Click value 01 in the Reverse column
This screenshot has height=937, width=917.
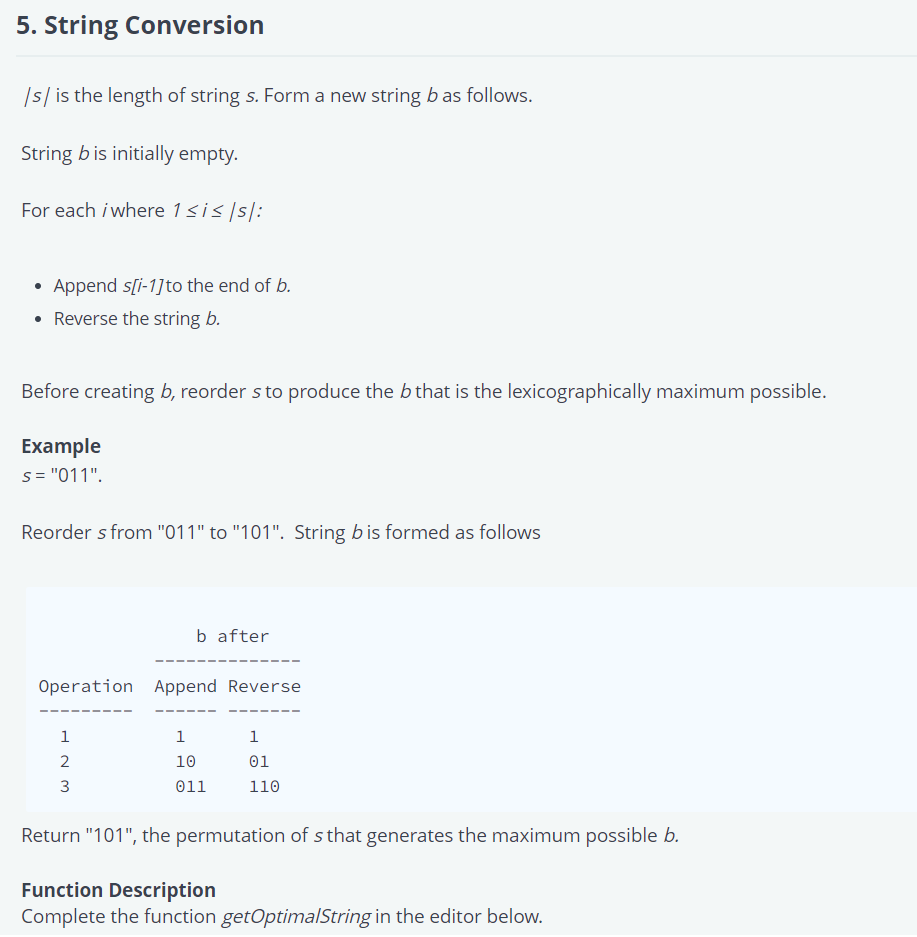(259, 761)
